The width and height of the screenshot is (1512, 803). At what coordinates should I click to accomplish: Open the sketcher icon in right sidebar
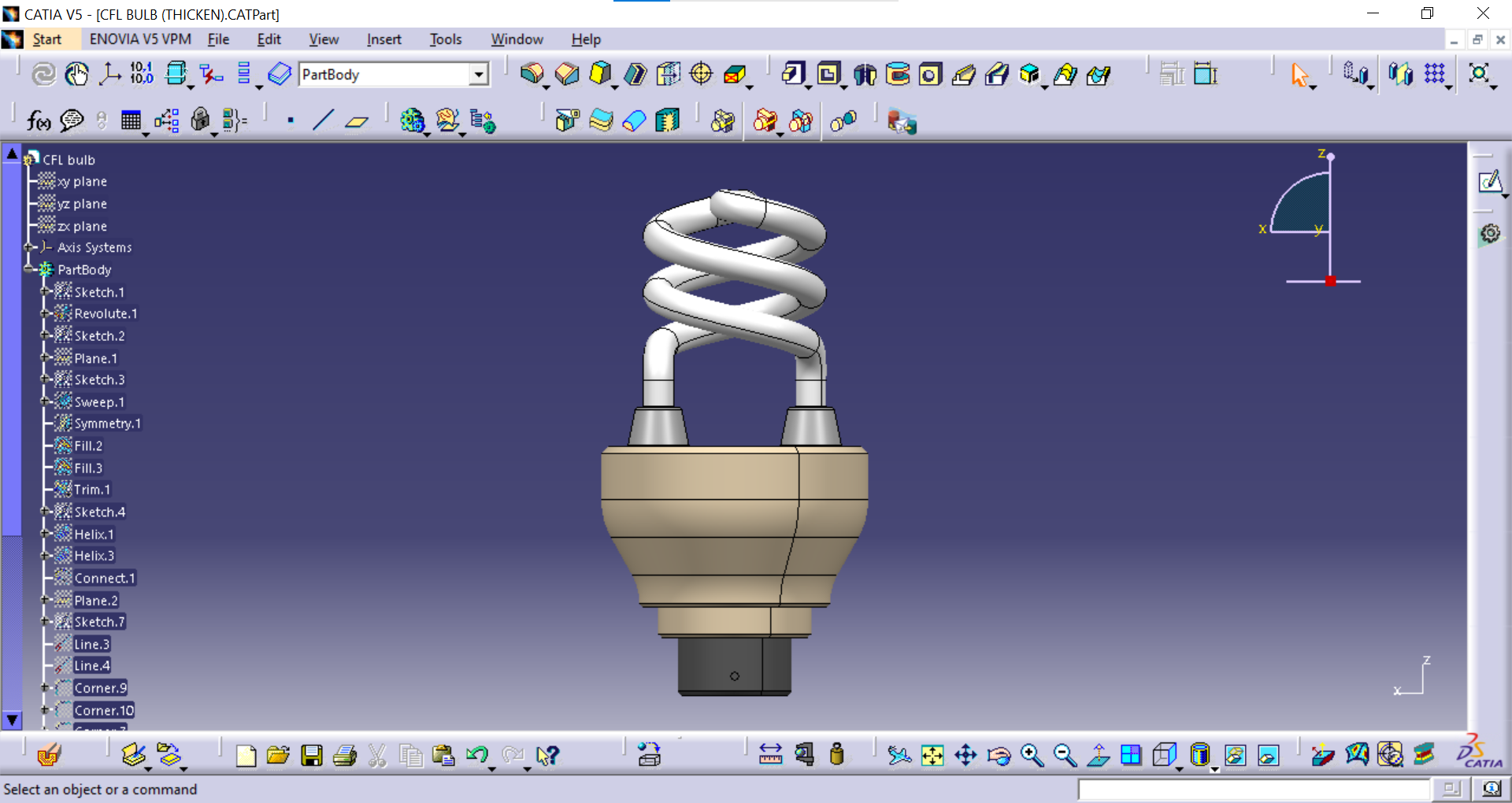pos(1490,182)
